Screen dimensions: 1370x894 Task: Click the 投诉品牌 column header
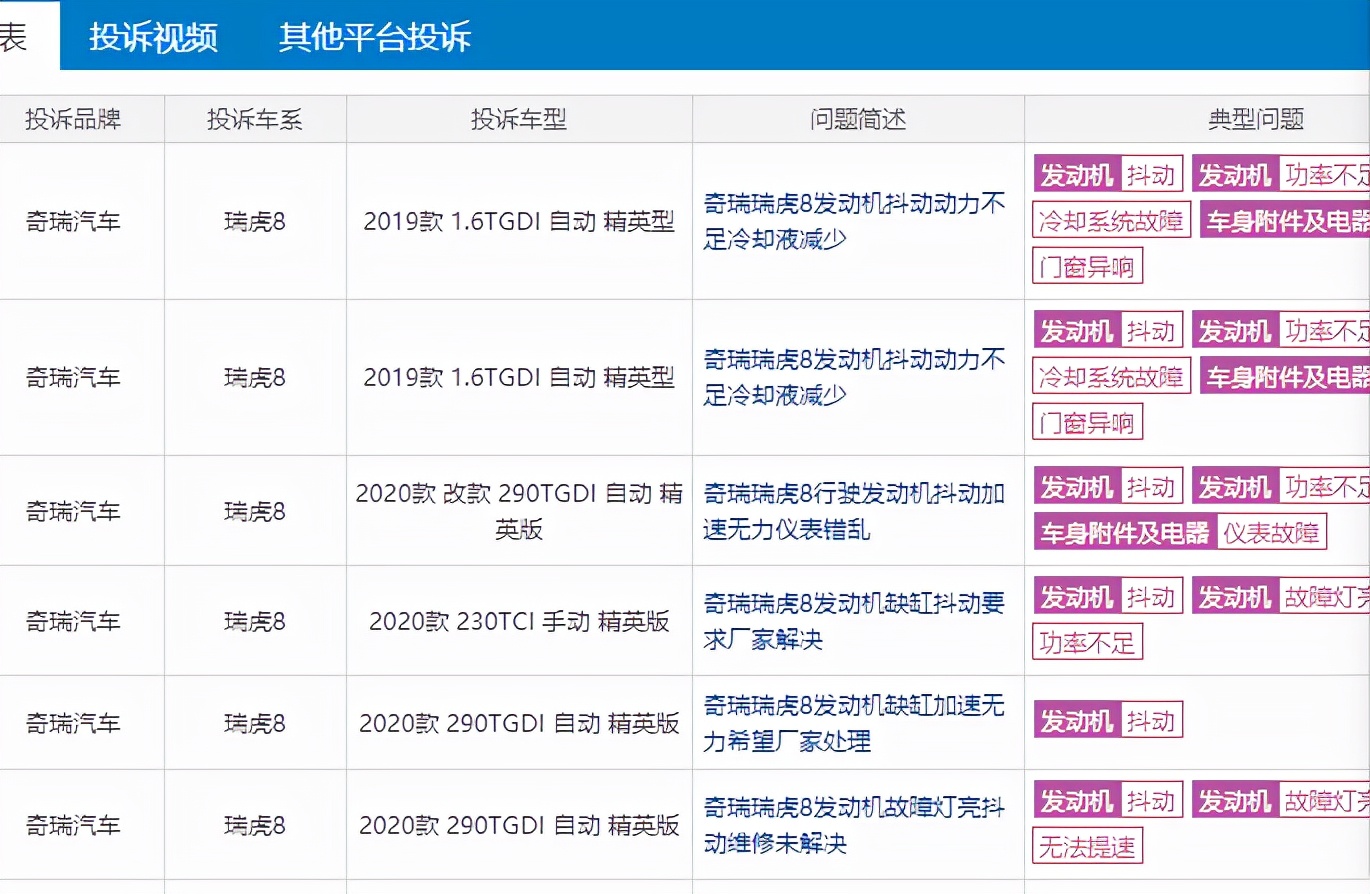click(x=81, y=118)
